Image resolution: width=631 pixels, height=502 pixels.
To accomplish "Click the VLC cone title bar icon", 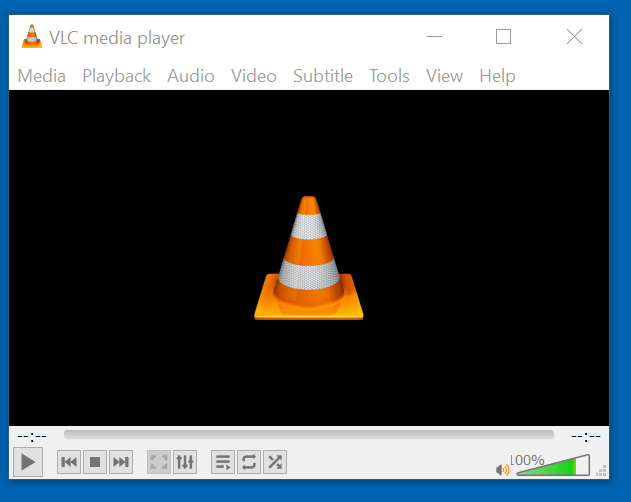I will coord(32,37).
